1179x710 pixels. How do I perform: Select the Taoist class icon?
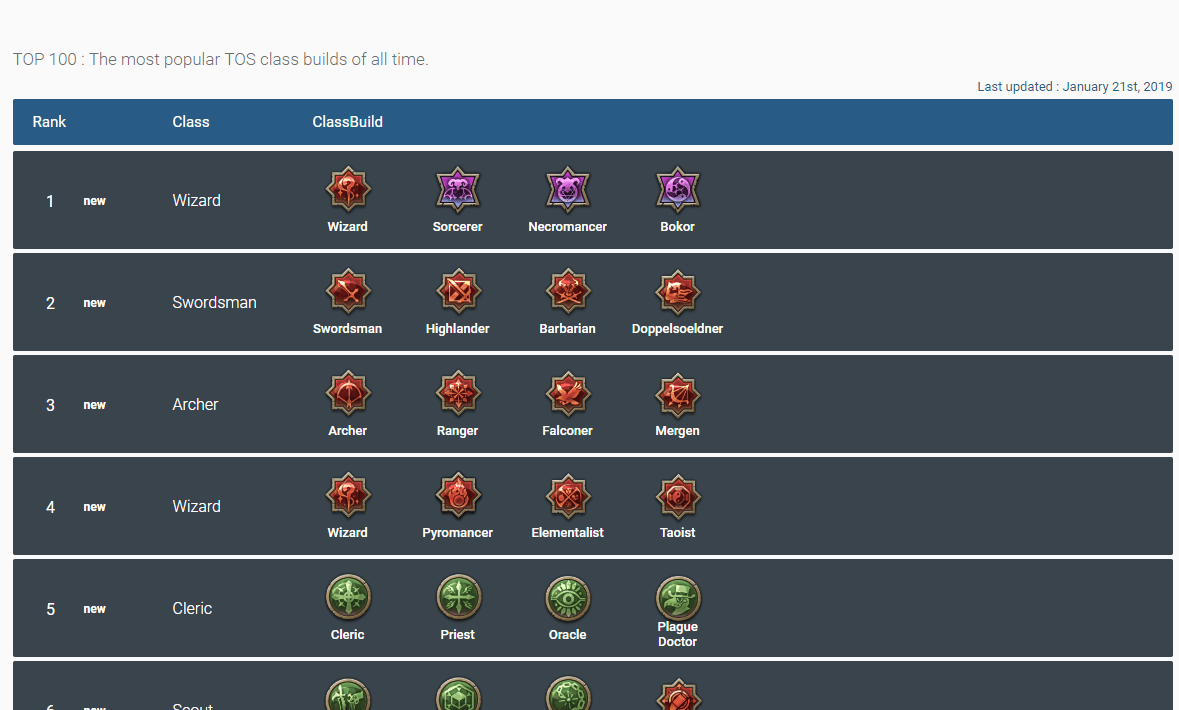click(x=677, y=496)
